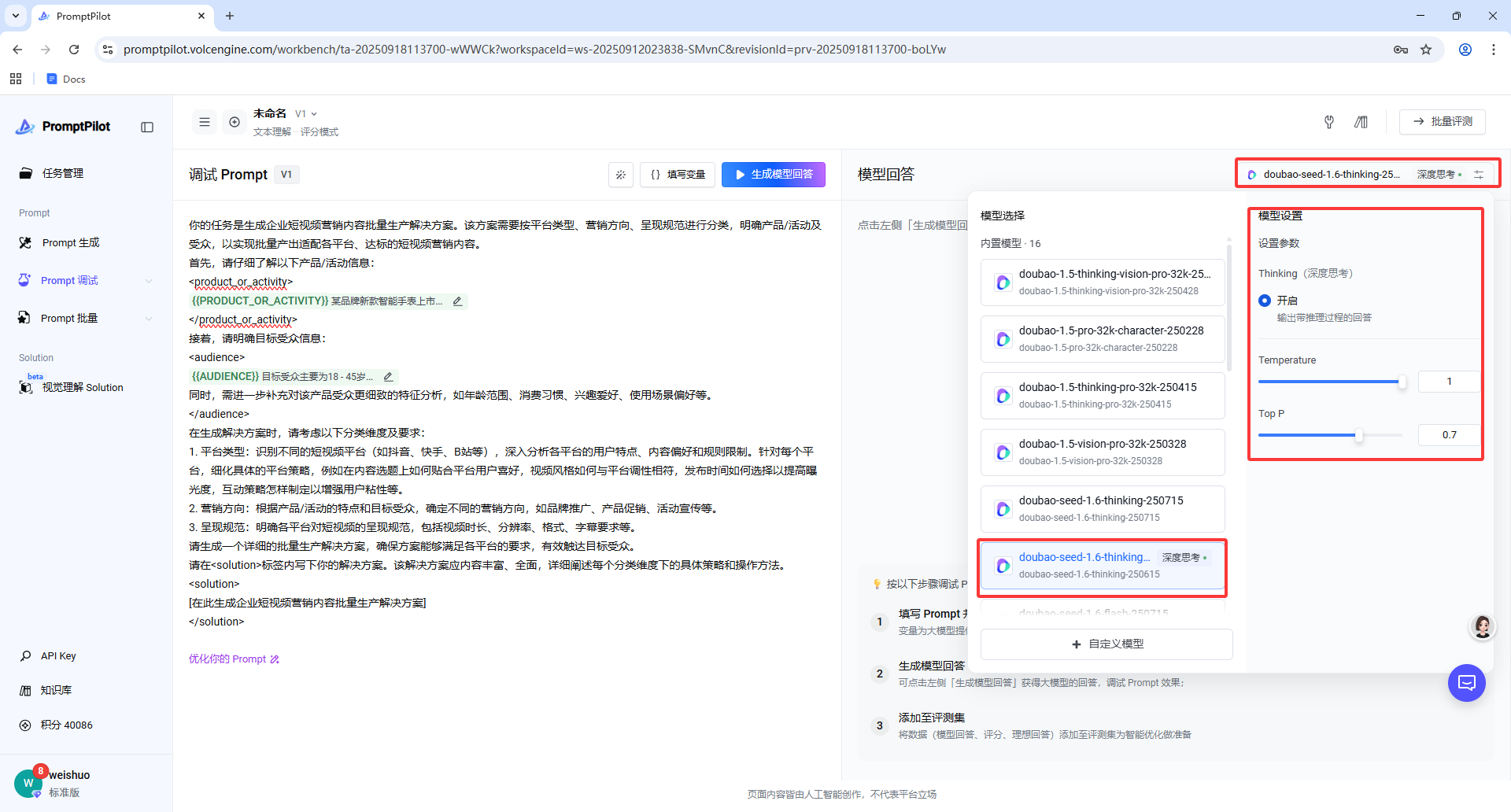Click 优化你的 Prompt link
The height and width of the screenshot is (812, 1511).
234,659
